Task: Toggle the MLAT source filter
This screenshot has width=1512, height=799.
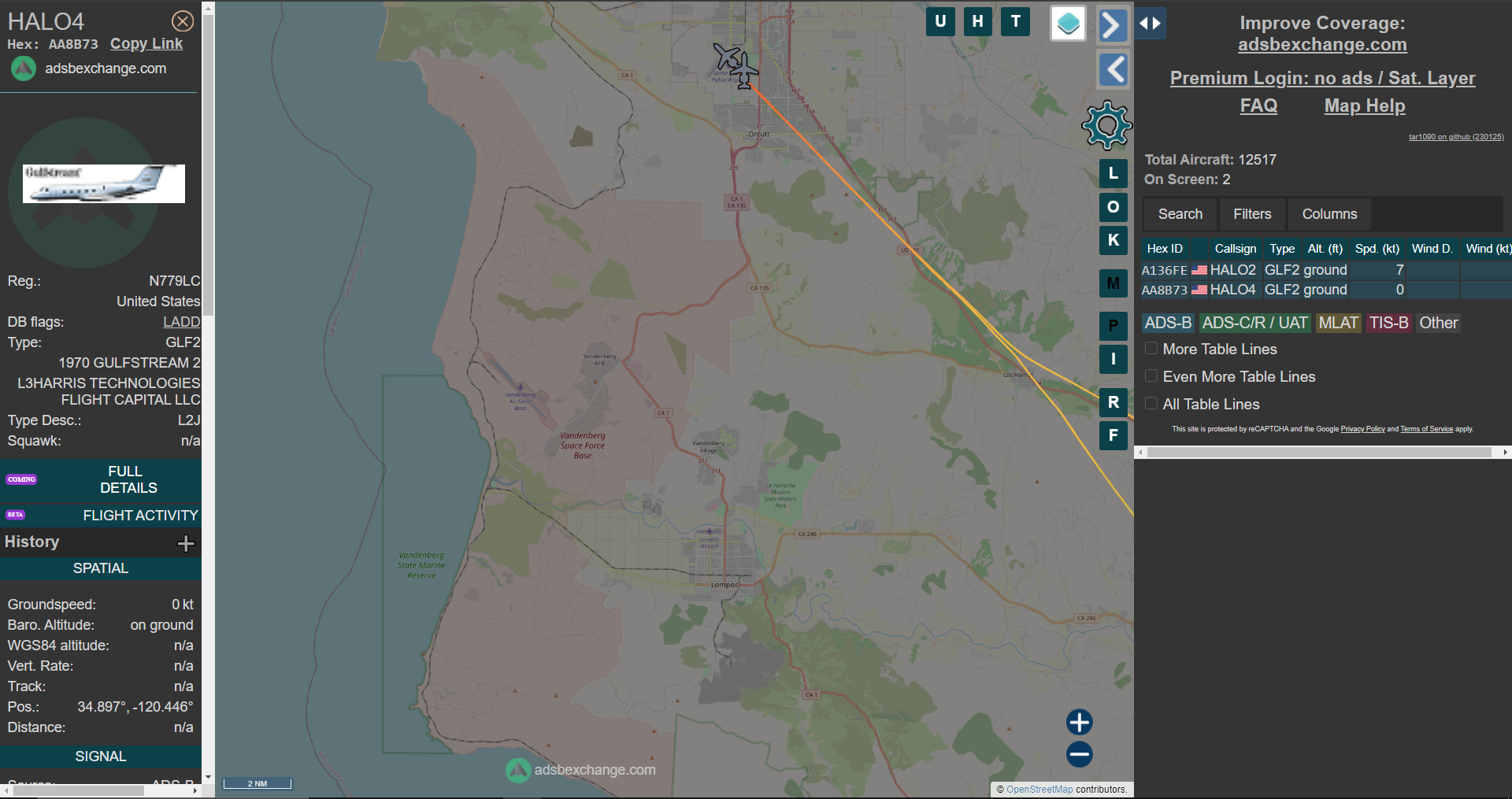Action: point(1338,323)
